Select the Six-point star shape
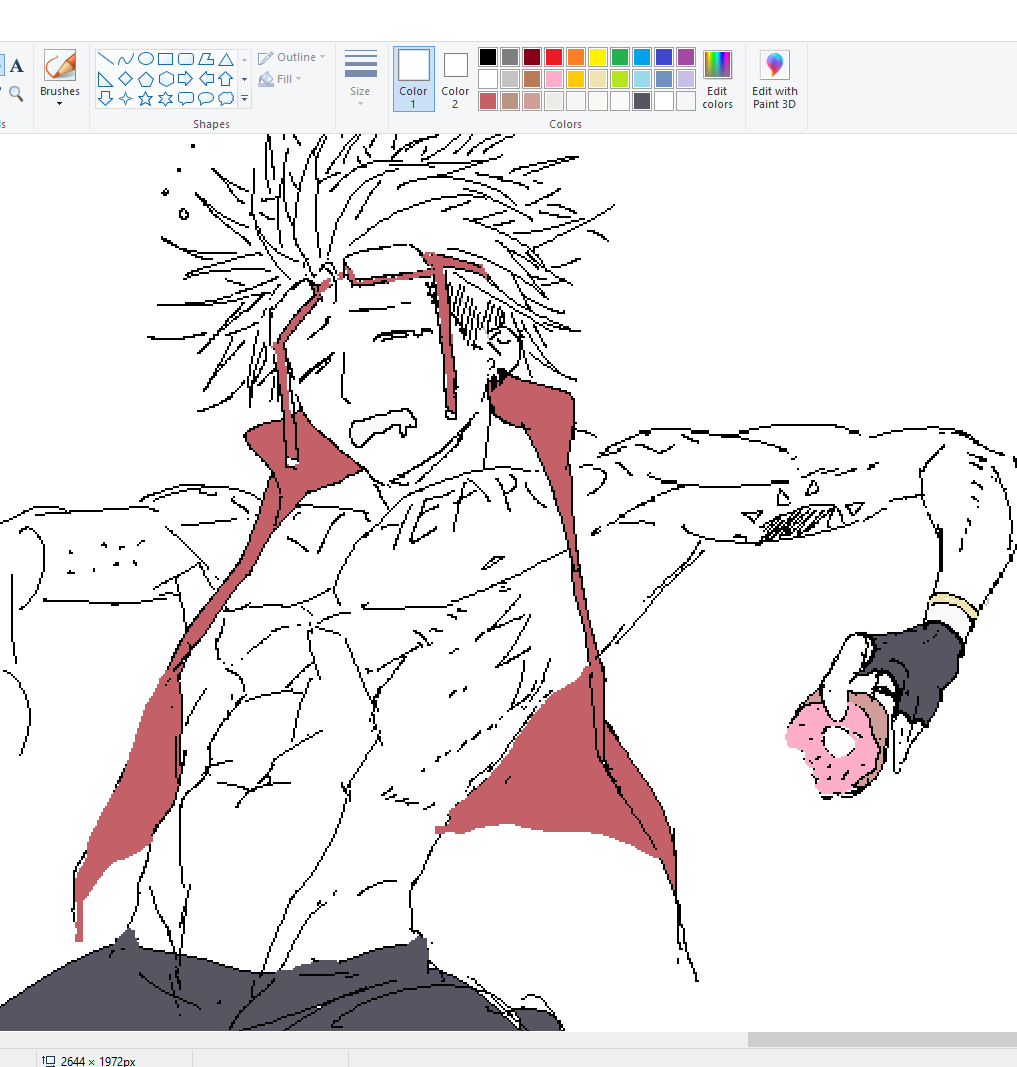The width and height of the screenshot is (1017, 1067). (165, 99)
